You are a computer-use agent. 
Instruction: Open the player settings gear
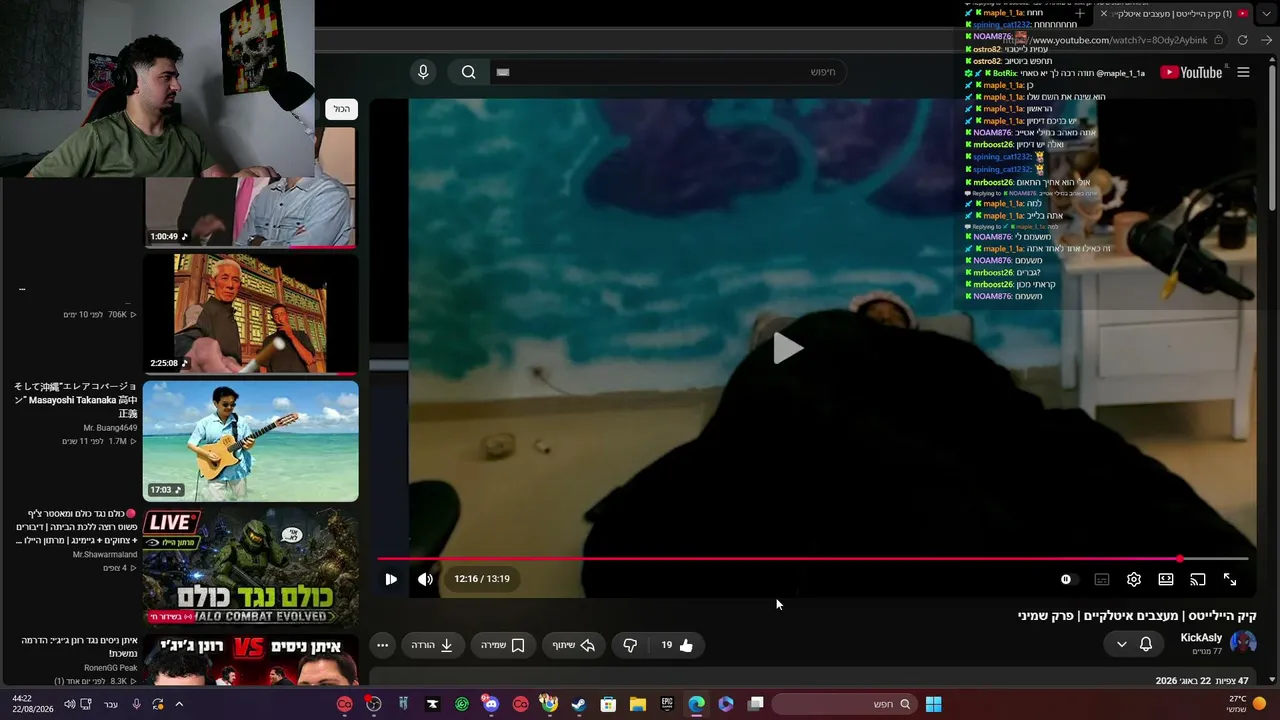[x=1134, y=579]
